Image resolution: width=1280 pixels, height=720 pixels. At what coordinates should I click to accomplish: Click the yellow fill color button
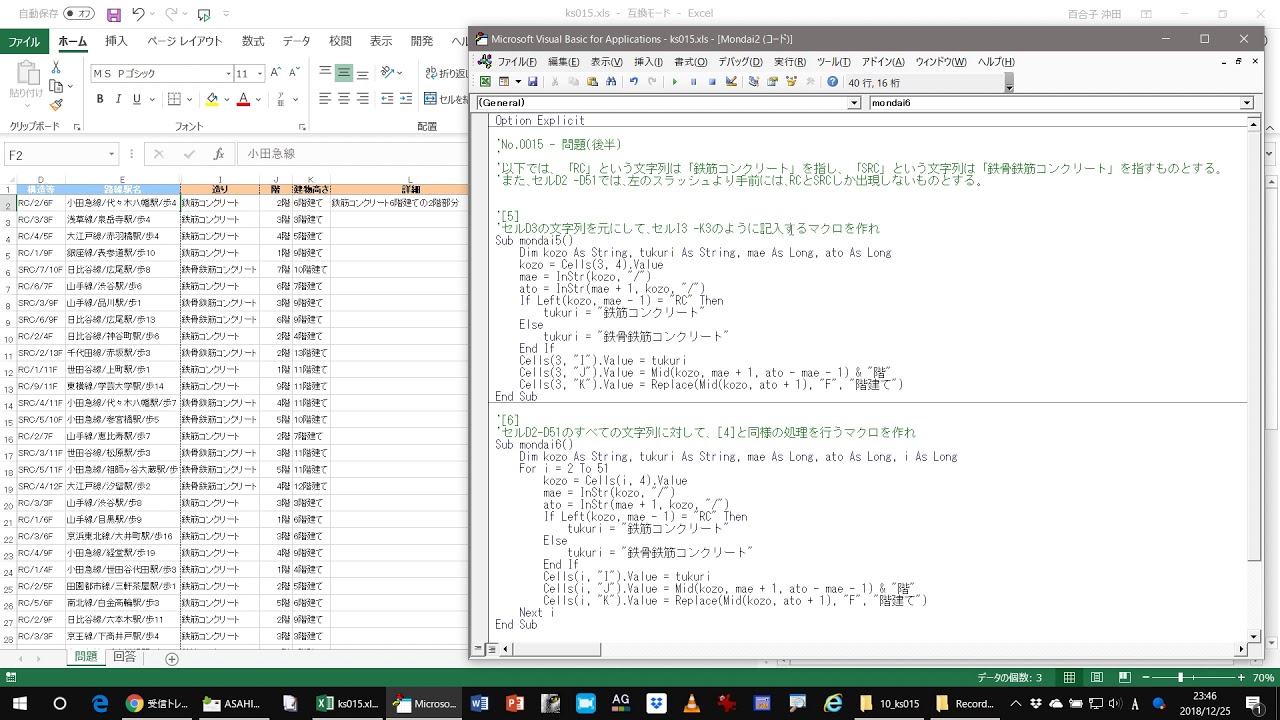click(x=211, y=99)
